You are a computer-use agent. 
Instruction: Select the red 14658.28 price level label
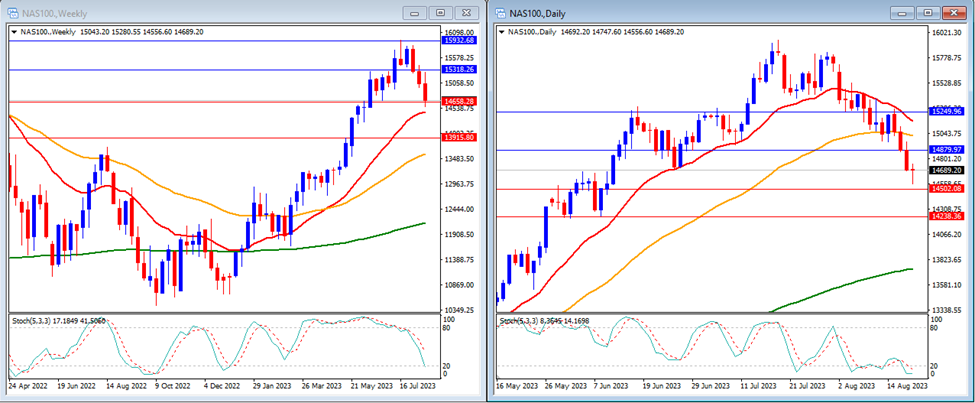click(458, 102)
